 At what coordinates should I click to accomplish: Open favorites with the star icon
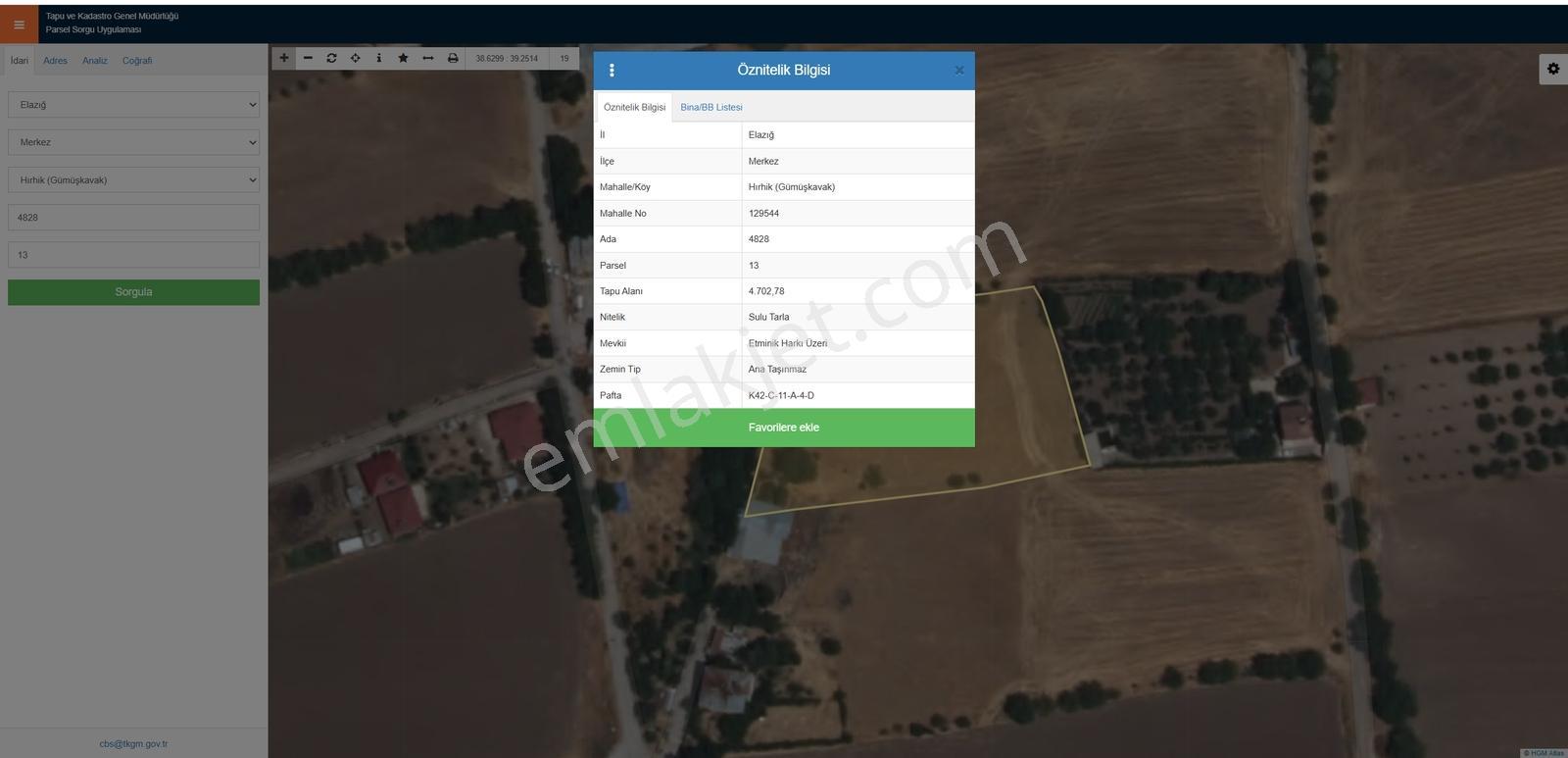403,58
